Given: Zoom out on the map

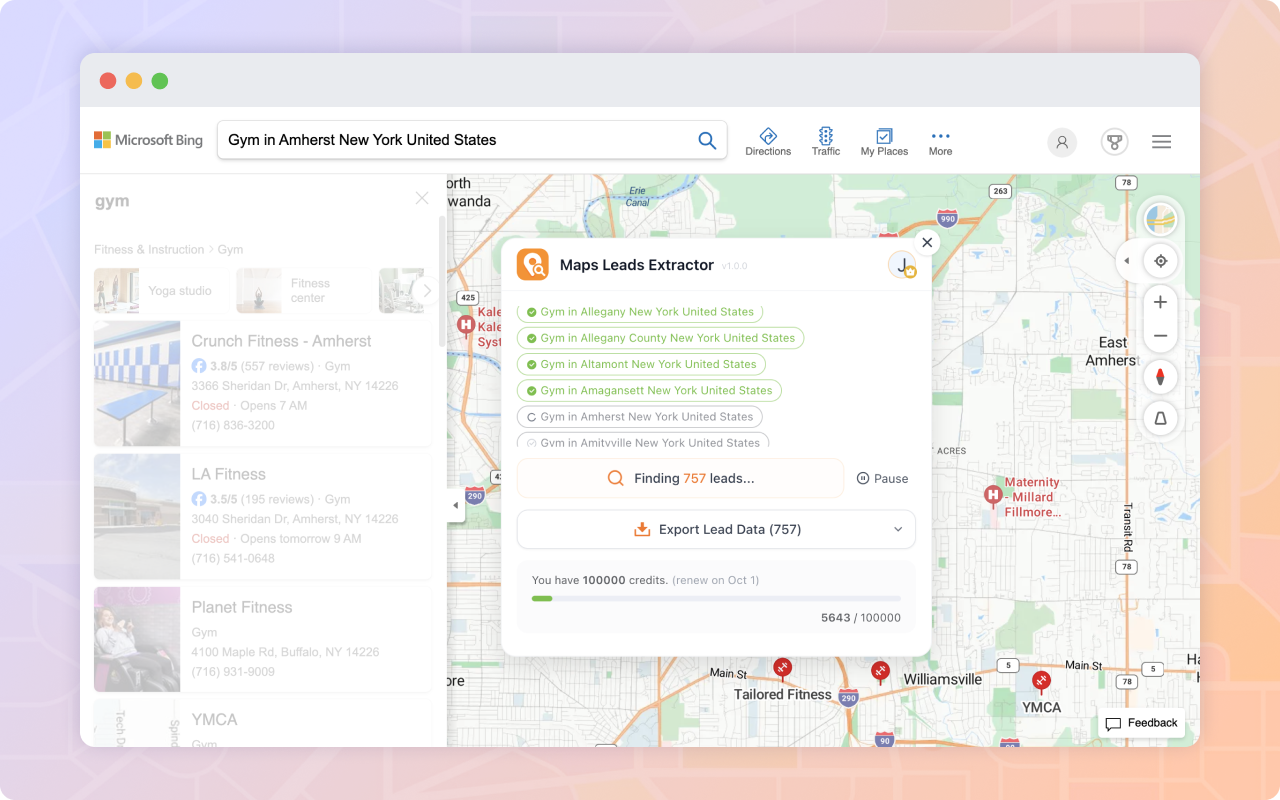Looking at the screenshot, I should (x=1160, y=336).
